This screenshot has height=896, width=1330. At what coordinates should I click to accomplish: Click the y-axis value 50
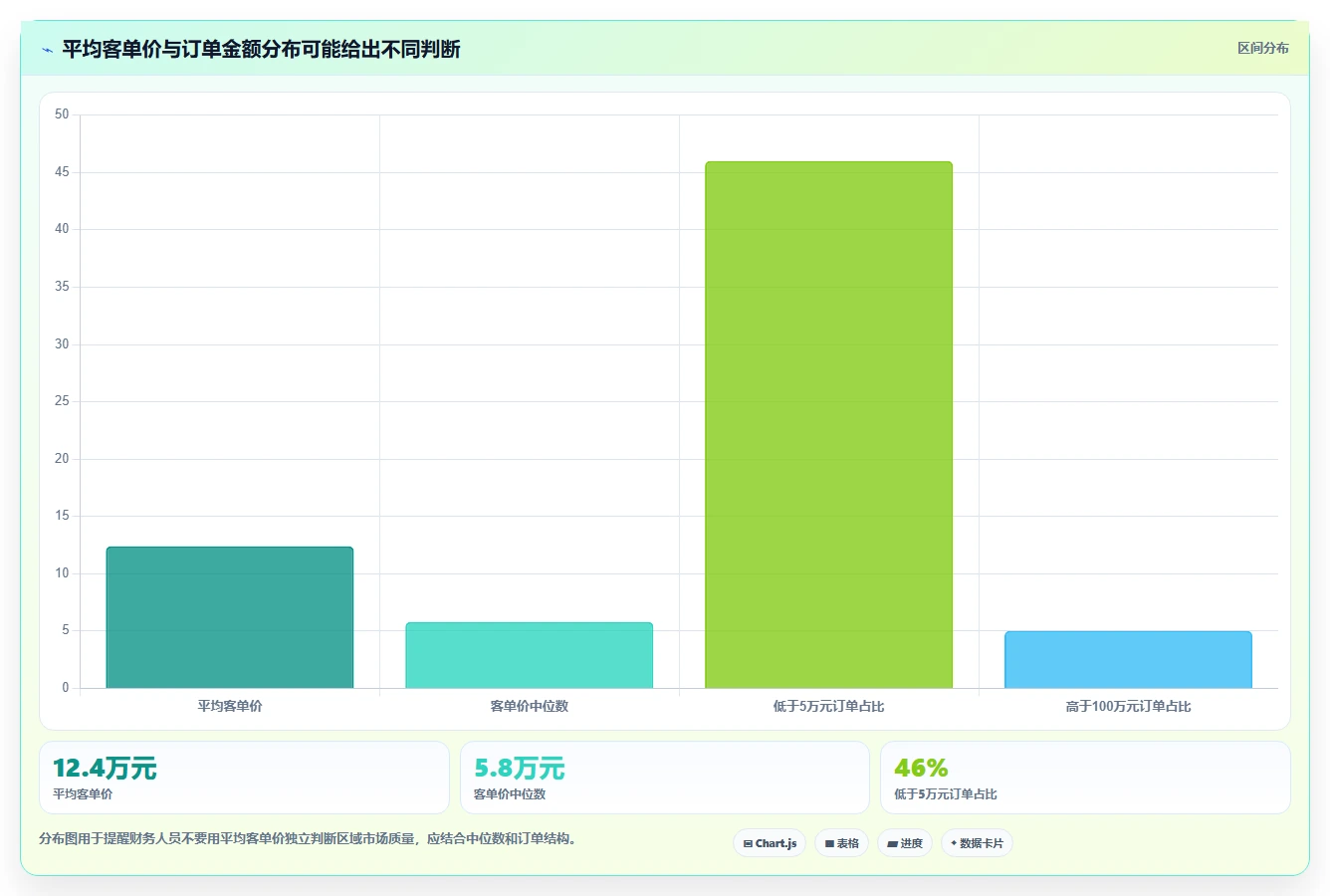pyautogui.click(x=62, y=114)
